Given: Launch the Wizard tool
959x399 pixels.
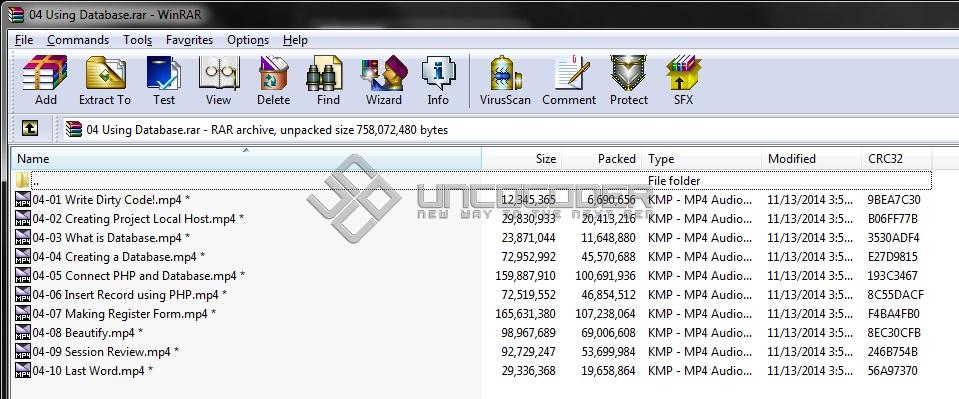Looking at the screenshot, I should (384, 80).
